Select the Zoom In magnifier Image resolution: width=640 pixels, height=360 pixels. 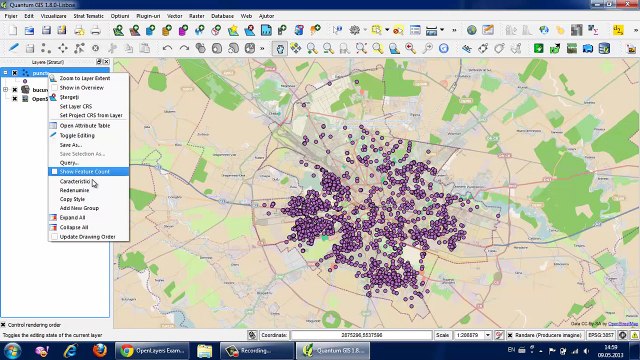pos(312,48)
